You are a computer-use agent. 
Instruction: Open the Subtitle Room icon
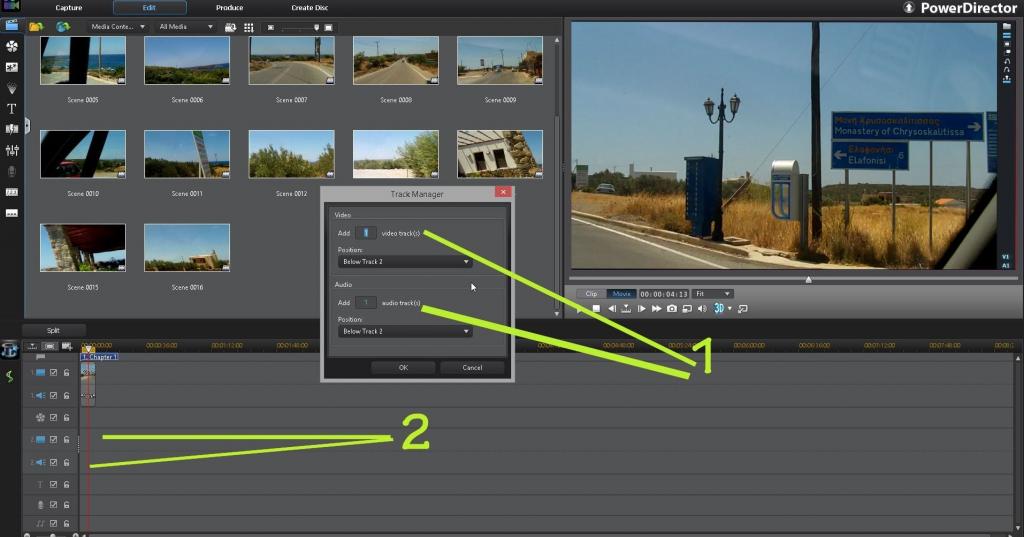point(12,213)
